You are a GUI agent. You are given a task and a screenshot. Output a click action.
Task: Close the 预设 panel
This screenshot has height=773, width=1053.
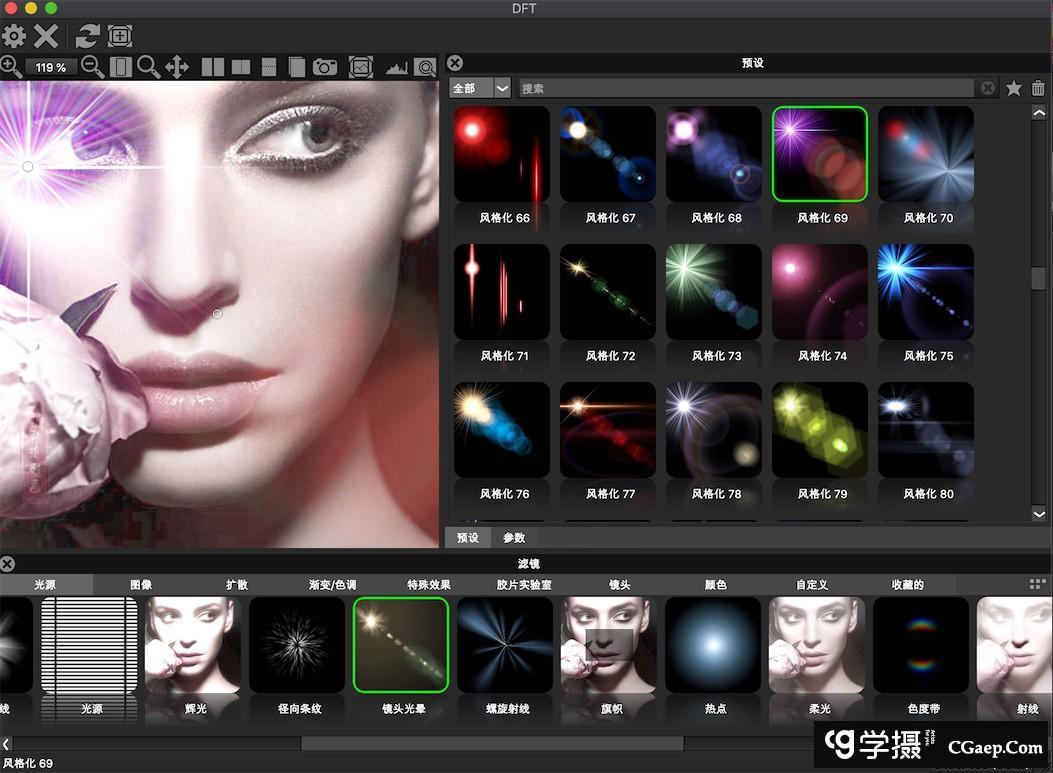[455, 63]
